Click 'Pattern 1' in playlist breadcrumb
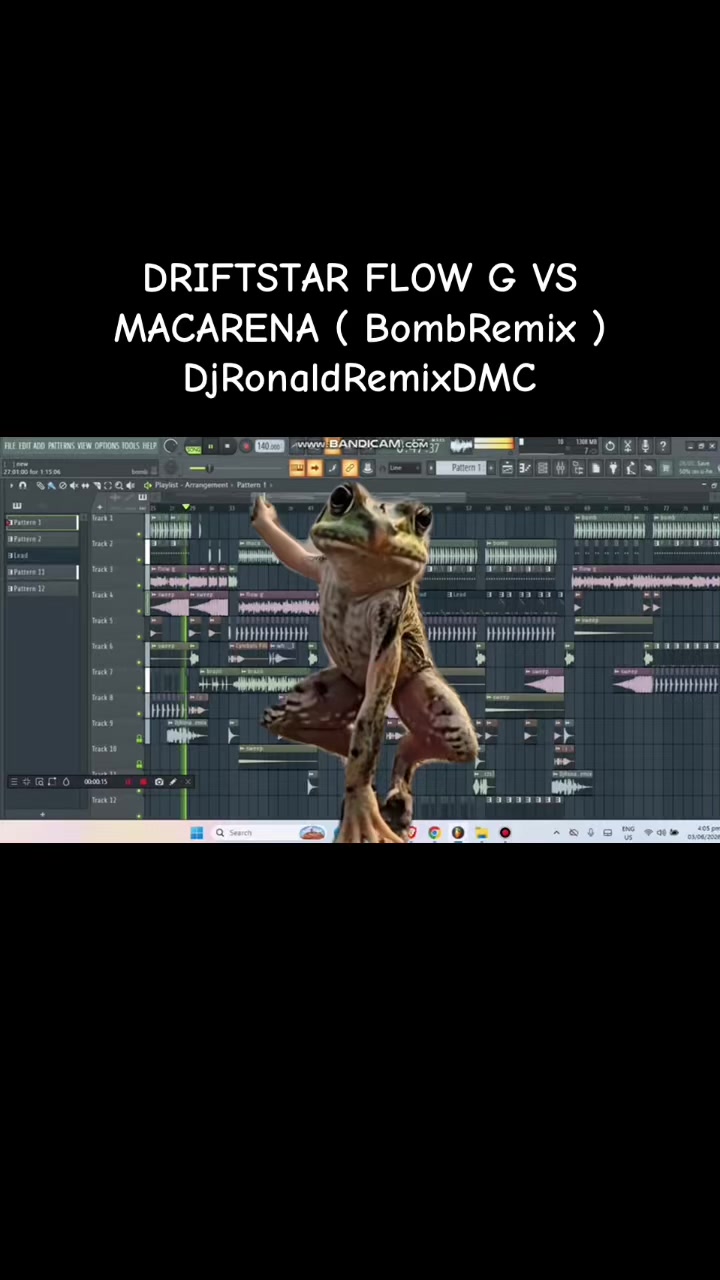This screenshot has width=720, height=1280. point(251,485)
